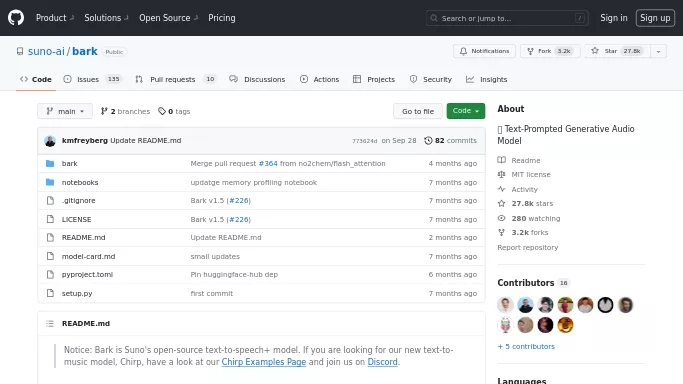The width and height of the screenshot is (683, 384).
Task: Open the Solutions menu
Action: (106, 18)
